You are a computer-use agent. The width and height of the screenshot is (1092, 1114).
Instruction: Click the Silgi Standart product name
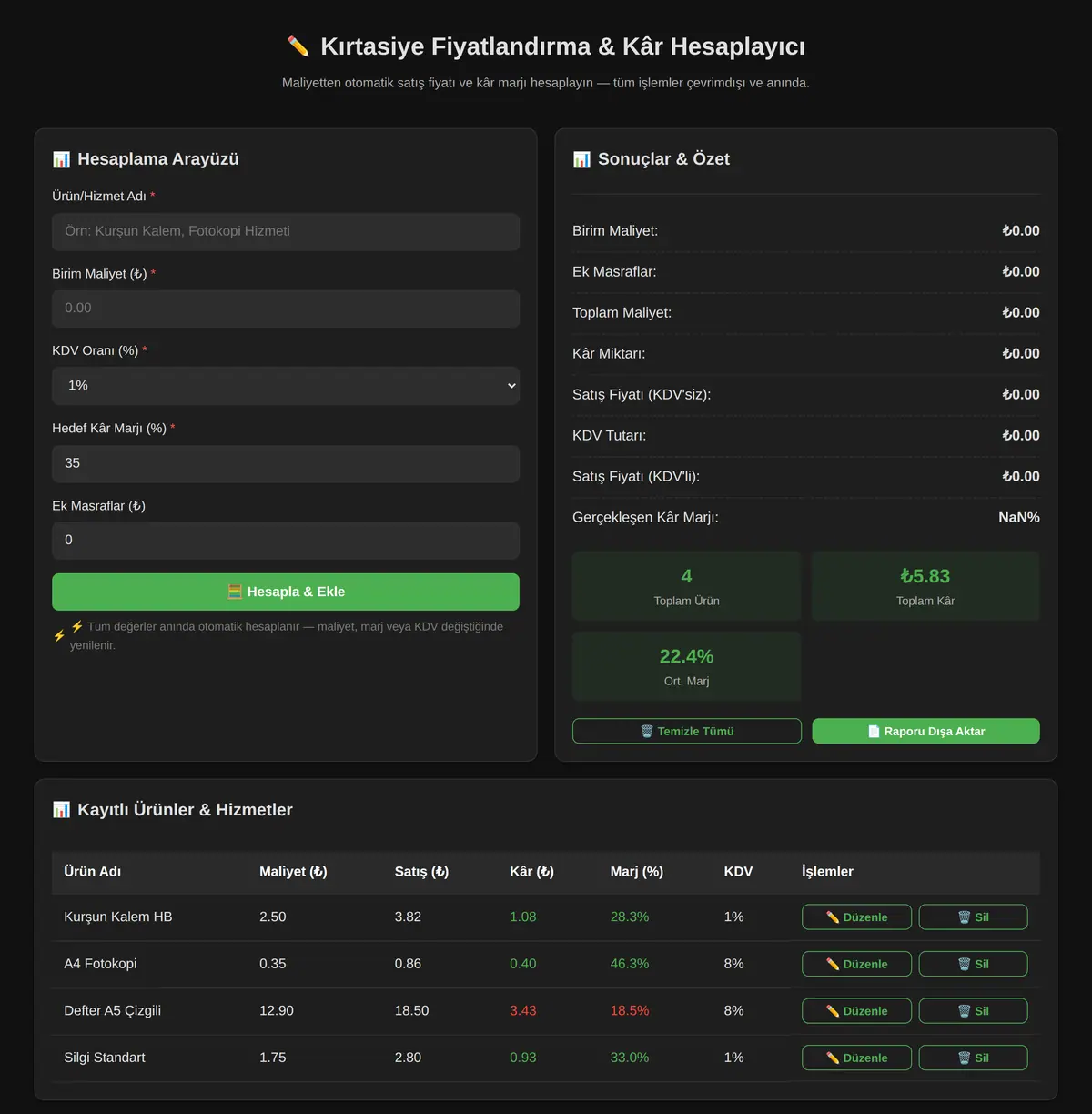coord(105,1058)
